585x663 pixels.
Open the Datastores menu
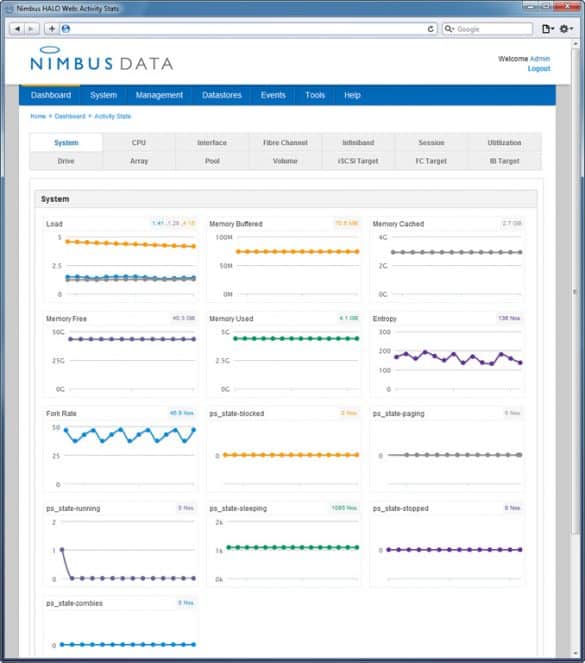pos(221,95)
